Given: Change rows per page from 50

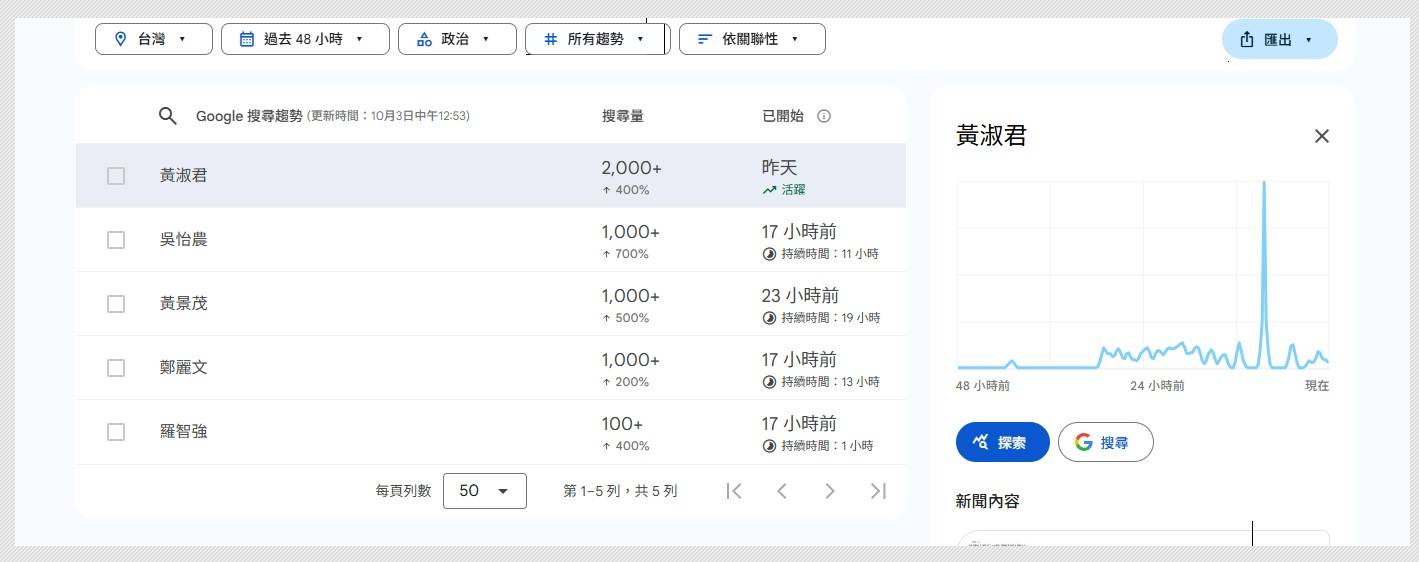Looking at the screenshot, I should [x=484, y=491].
